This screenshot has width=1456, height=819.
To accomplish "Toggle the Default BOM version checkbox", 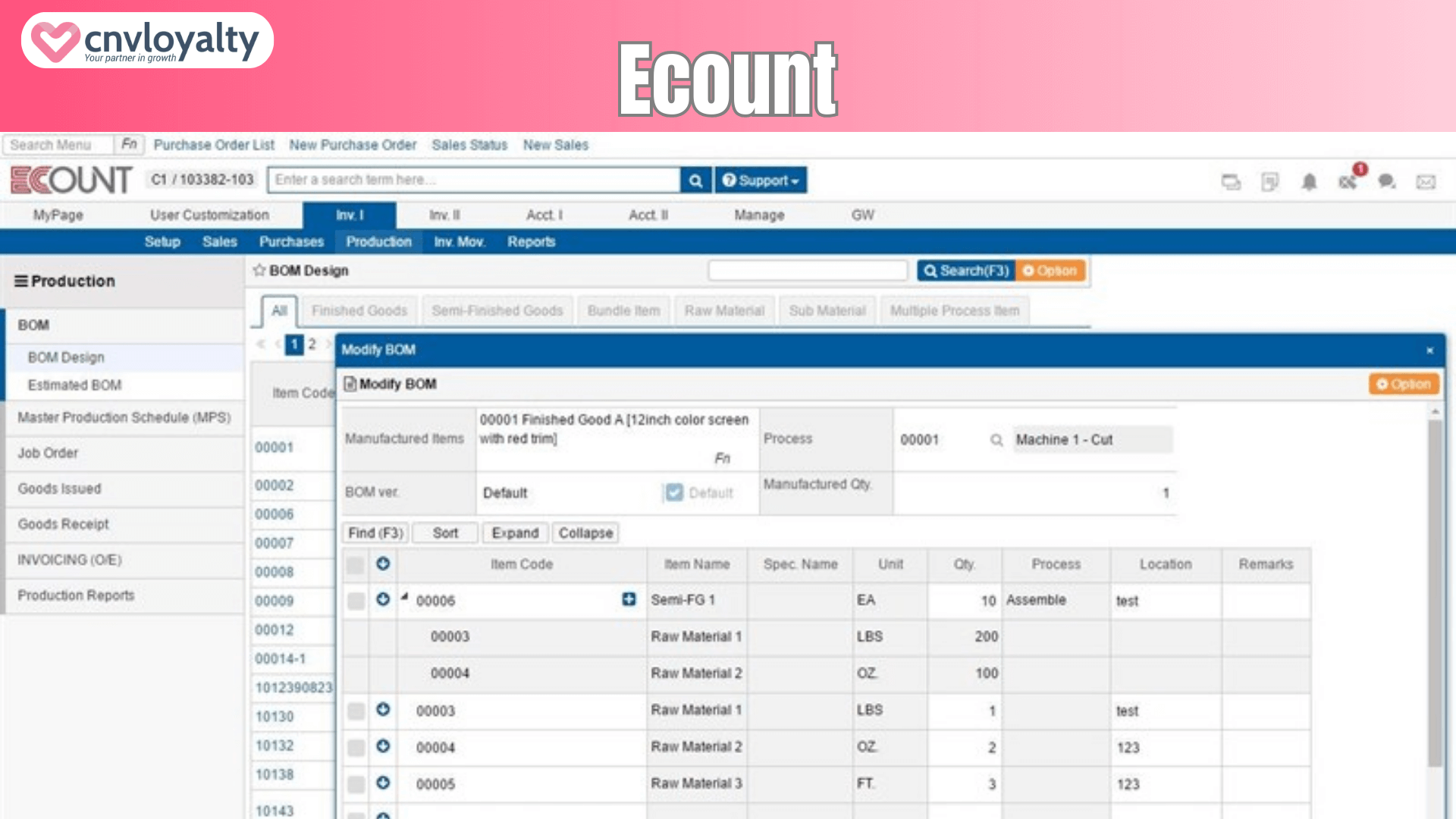I will [x=673, y=493].
